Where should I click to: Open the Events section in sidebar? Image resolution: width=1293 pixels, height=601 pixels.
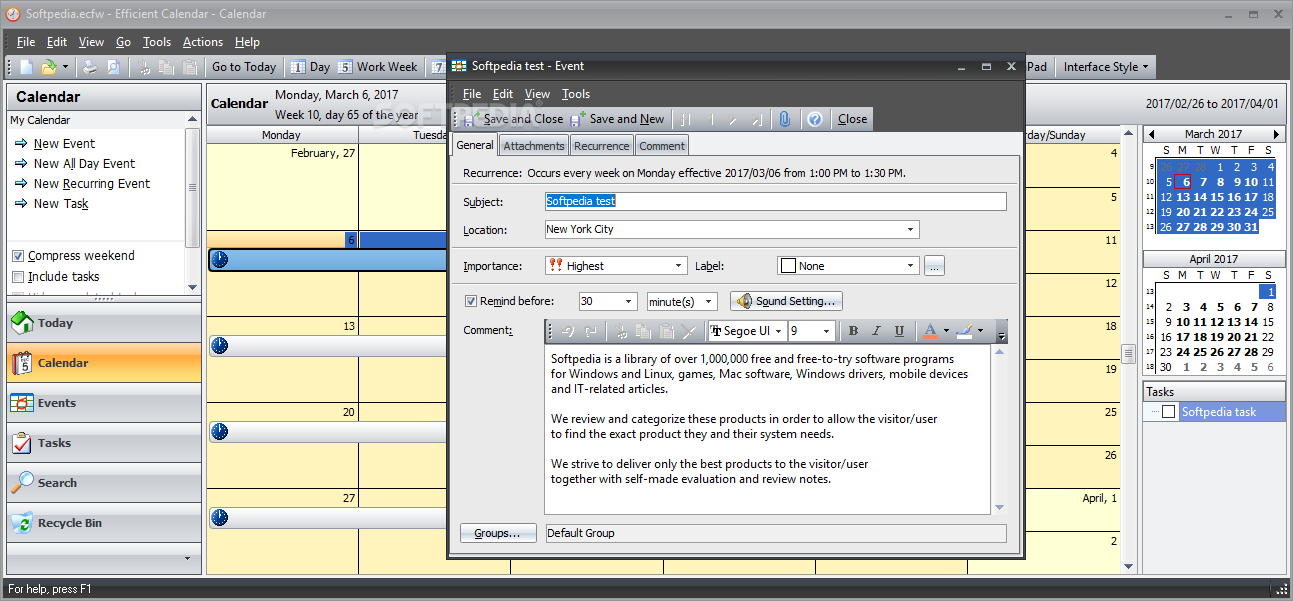[104, 403]
